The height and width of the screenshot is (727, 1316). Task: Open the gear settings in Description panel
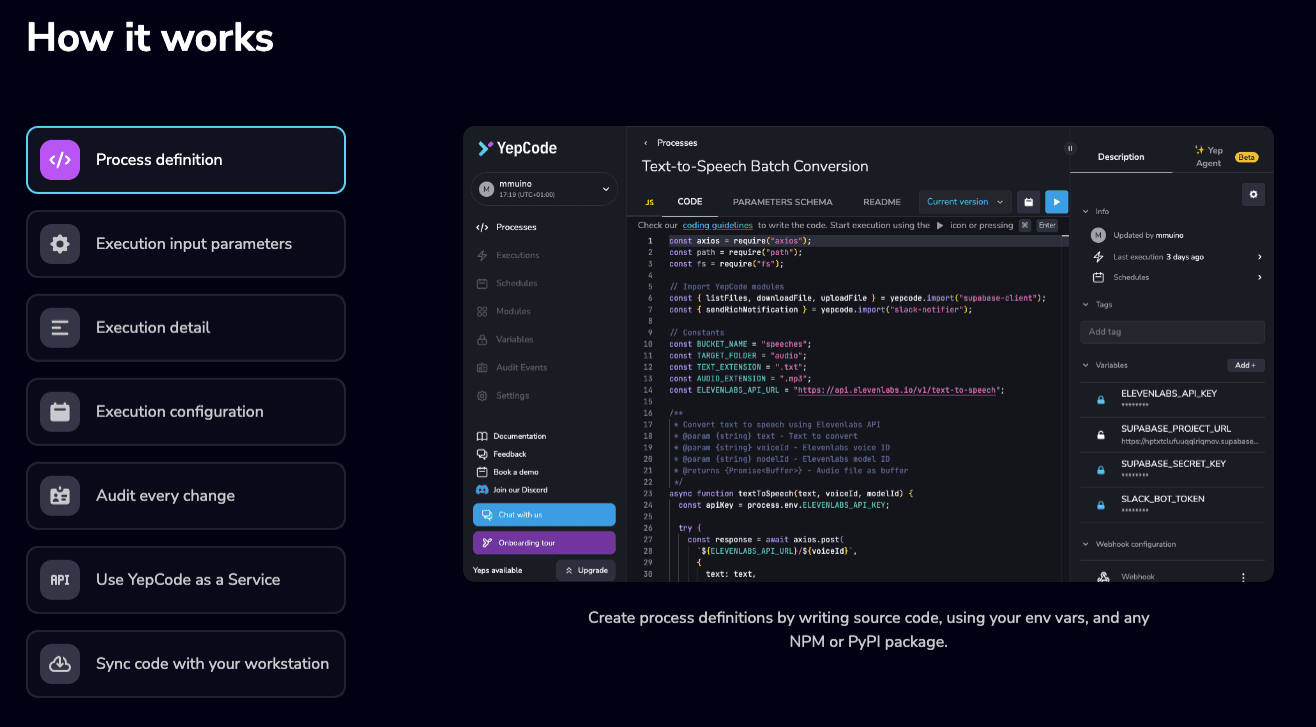(x=1253, y=195)
